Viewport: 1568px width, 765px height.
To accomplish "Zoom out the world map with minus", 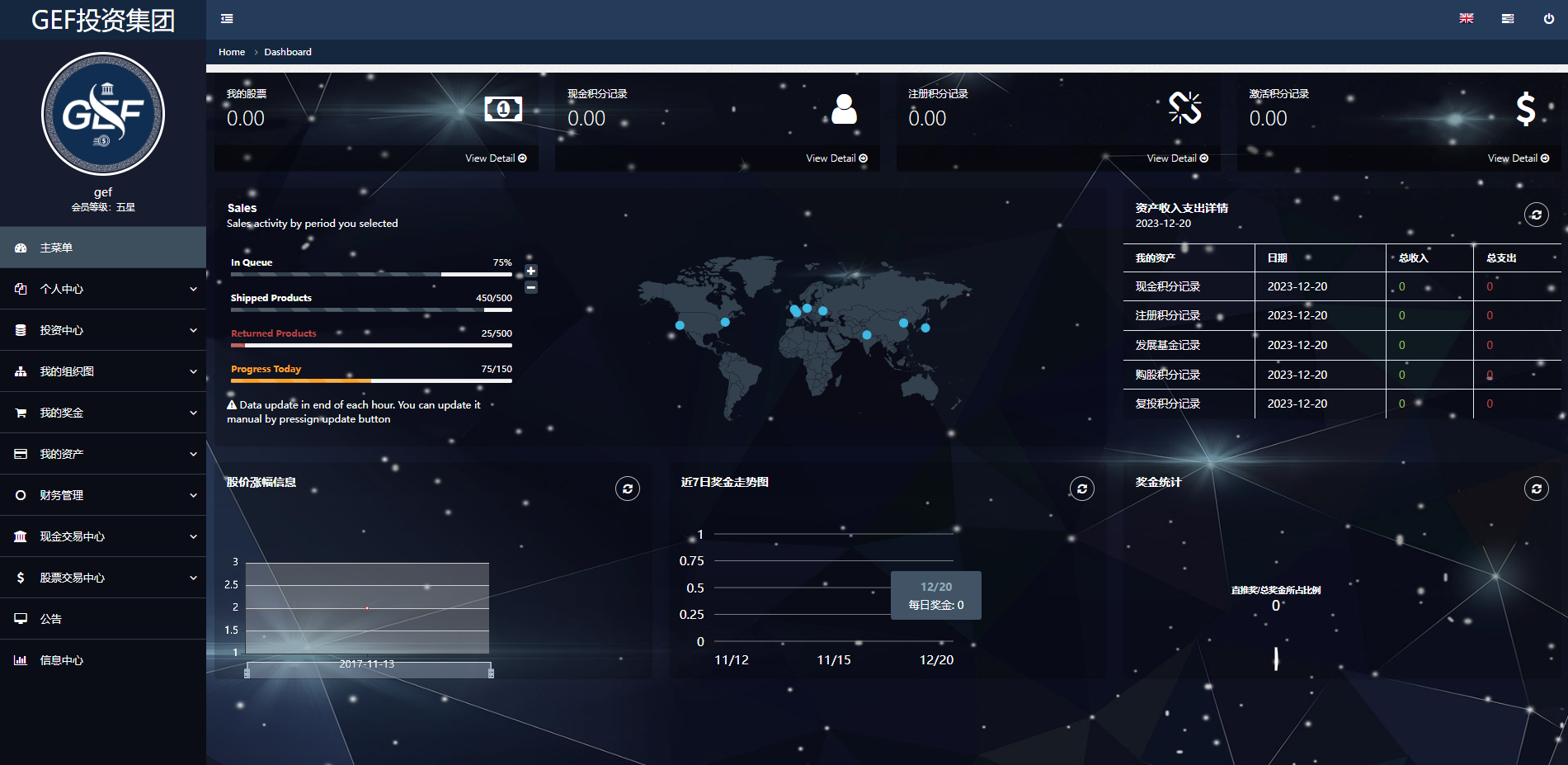I will pyautogui.click(x=531, y=287).
